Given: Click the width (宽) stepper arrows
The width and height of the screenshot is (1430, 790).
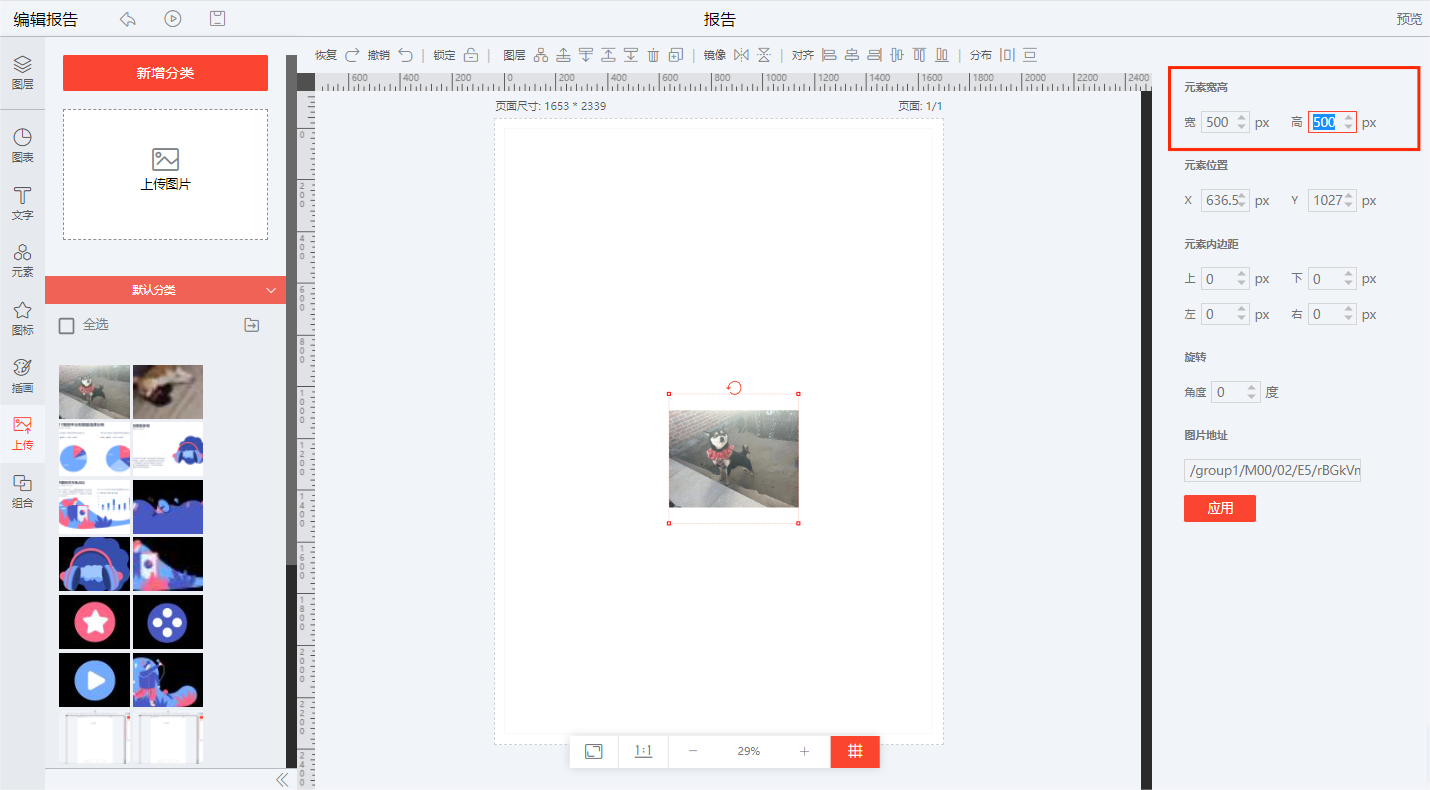Looking at the screenshot, I should [1242, 122].
